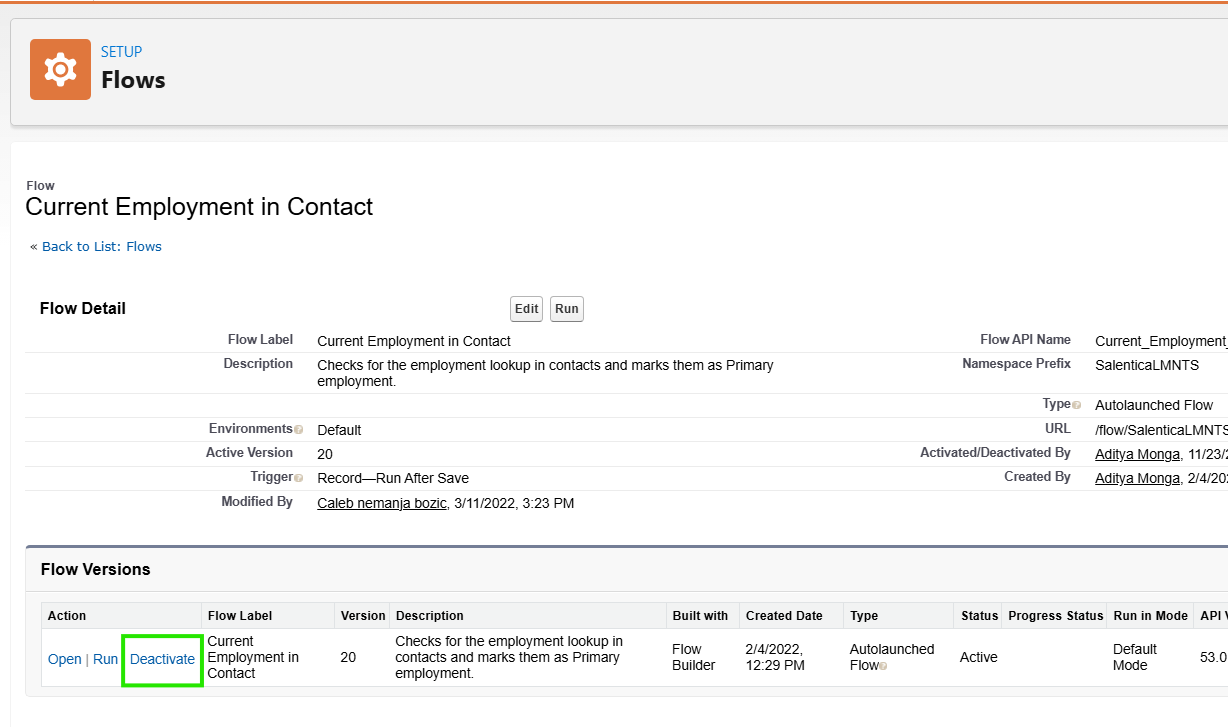This screenshot has height=727, width=1228.
Task: Click the help icon next to the Type field label
Action: (x=1077, y=406)
